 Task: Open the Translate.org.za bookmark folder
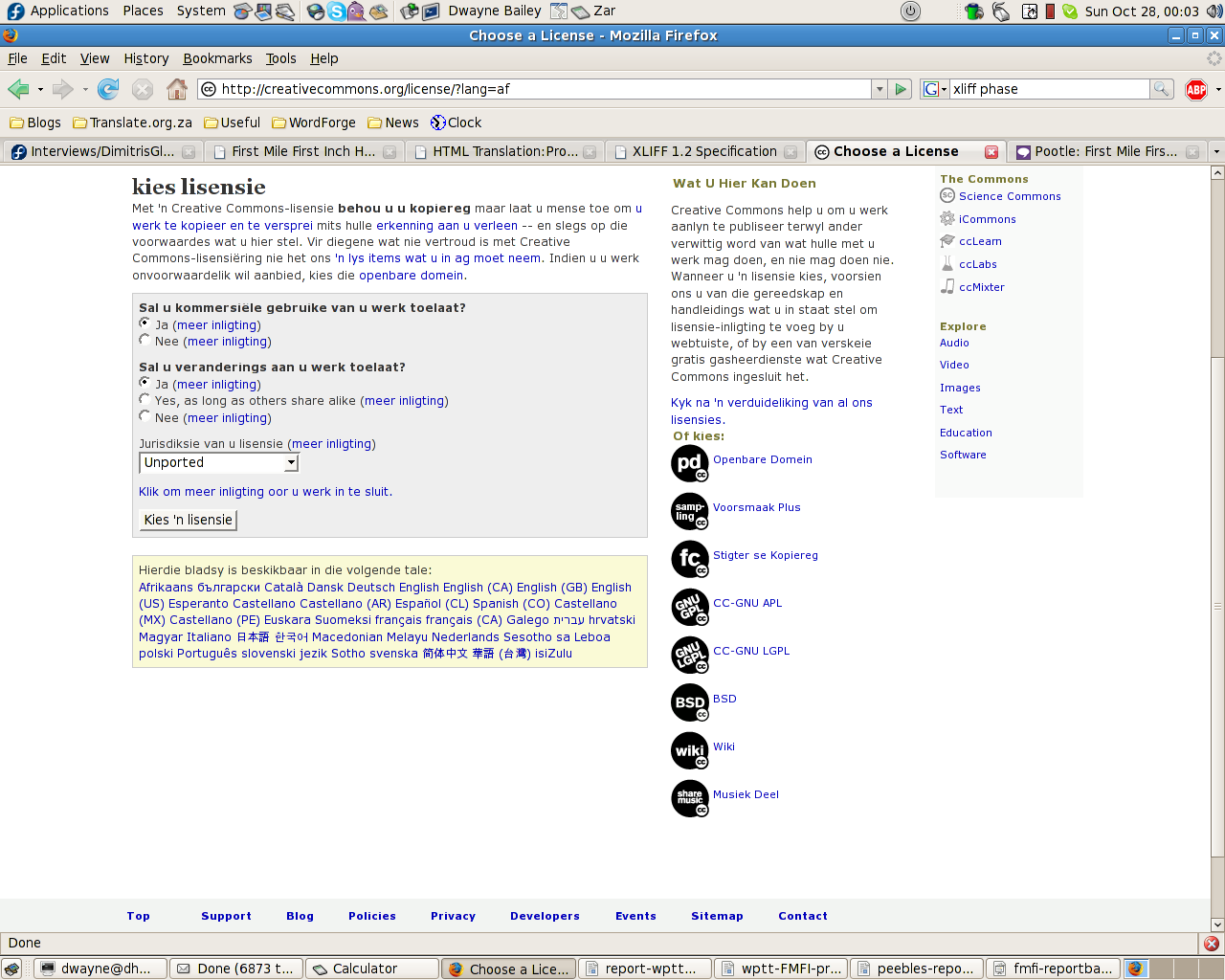132,122
